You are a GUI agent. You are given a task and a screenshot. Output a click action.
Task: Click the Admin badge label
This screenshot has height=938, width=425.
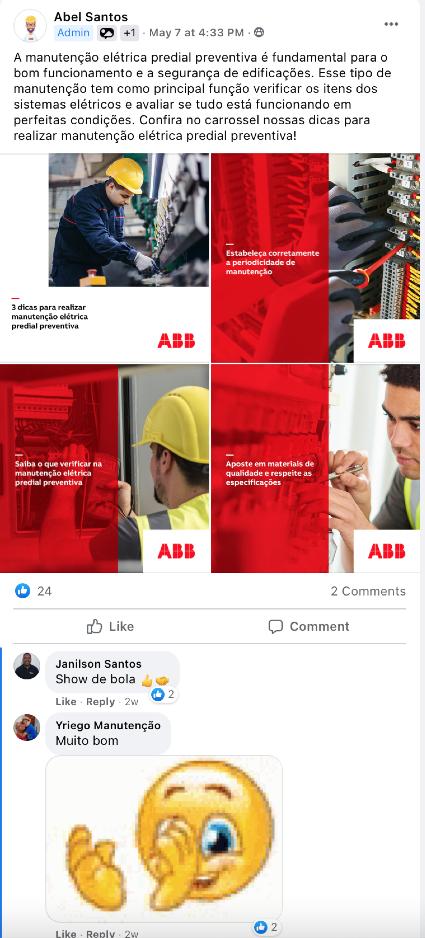74,32
